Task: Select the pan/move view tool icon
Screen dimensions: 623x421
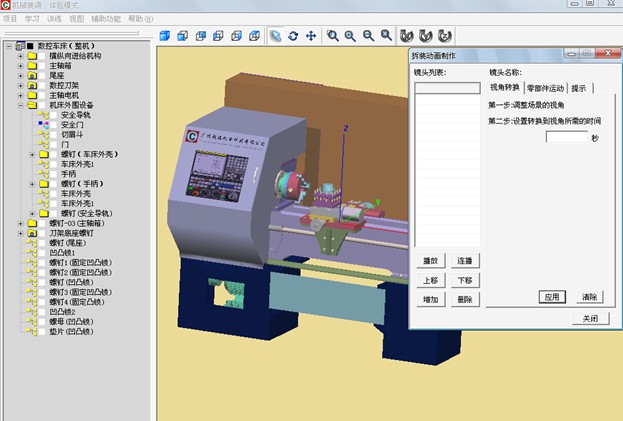Action: (x=310, y=36)
